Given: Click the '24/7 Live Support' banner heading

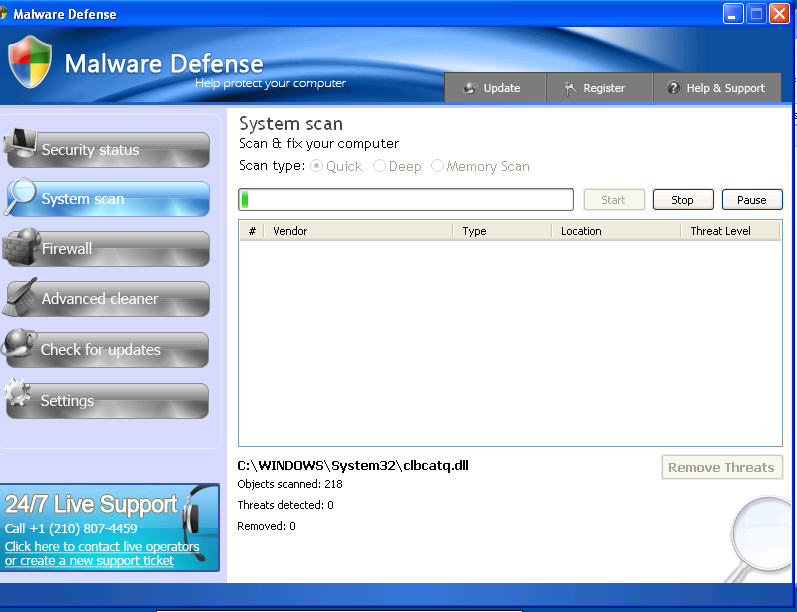Looking at the screenshot, I should pyautogui.click(x=91, y=505).
